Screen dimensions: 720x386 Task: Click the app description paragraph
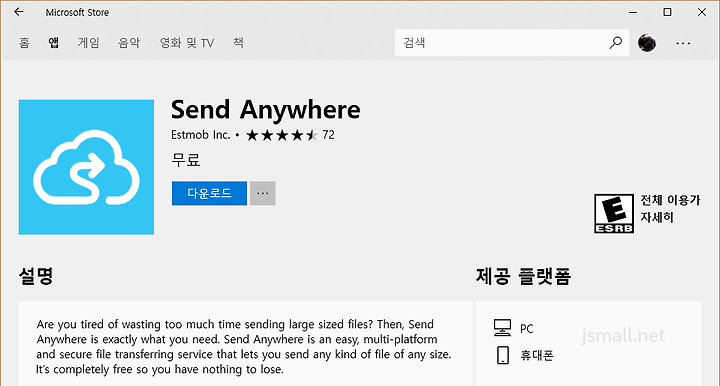(x=244, y=347)
